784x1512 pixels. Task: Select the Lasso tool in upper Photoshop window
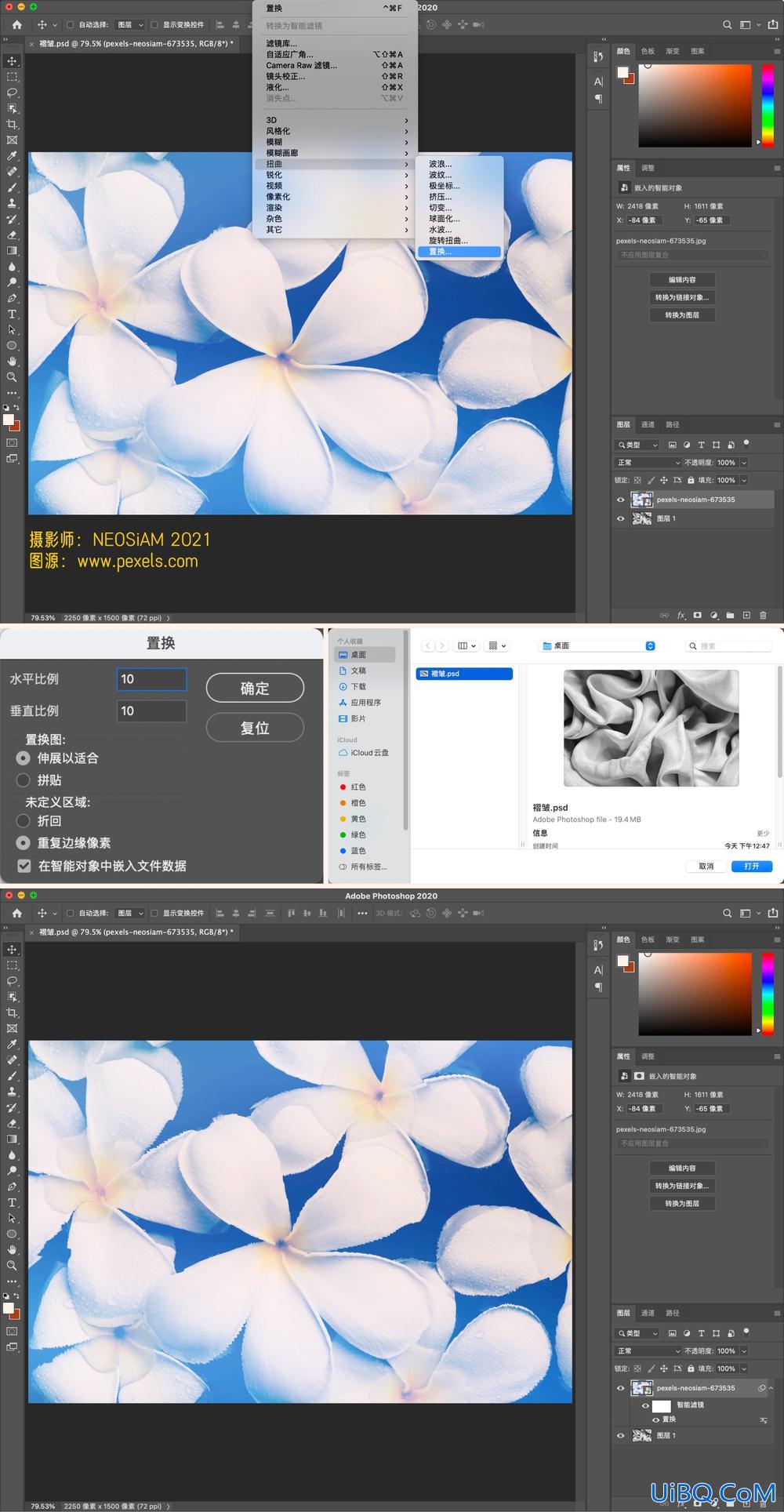[12, 93]
